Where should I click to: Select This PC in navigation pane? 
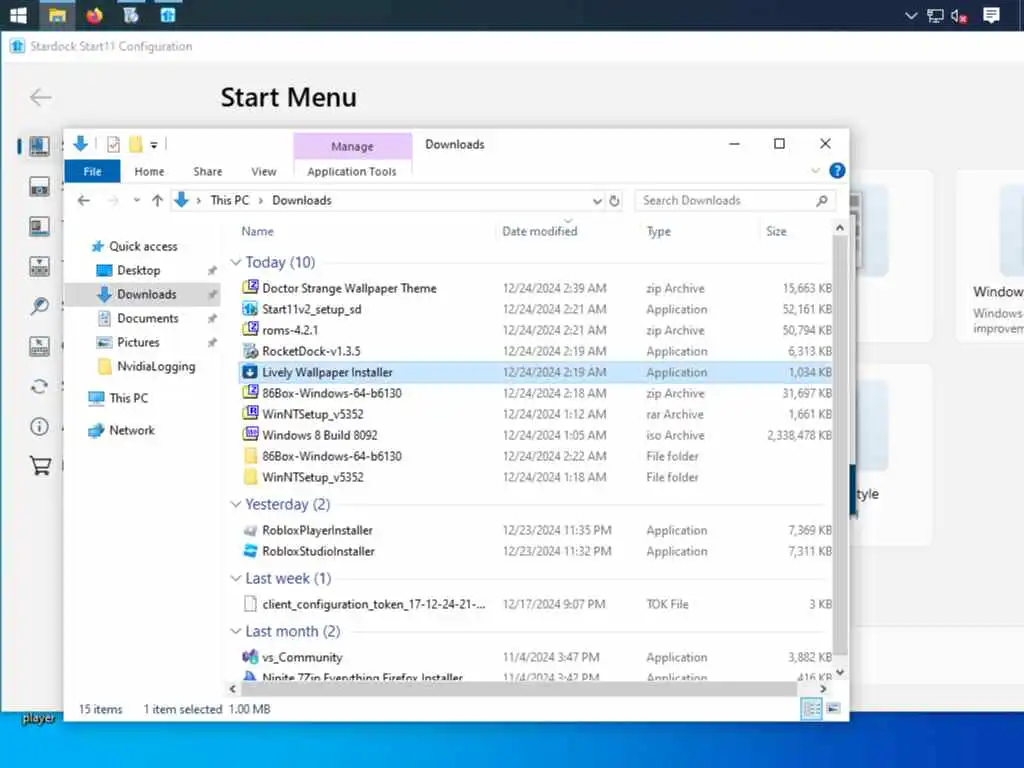tap(128, 398)
